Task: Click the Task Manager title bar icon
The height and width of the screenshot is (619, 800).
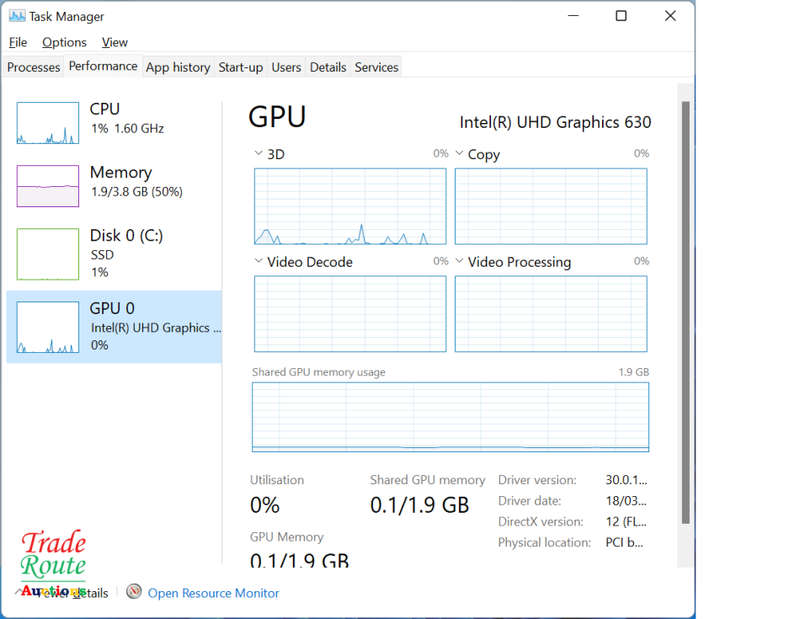Action: tap(17, 16)
